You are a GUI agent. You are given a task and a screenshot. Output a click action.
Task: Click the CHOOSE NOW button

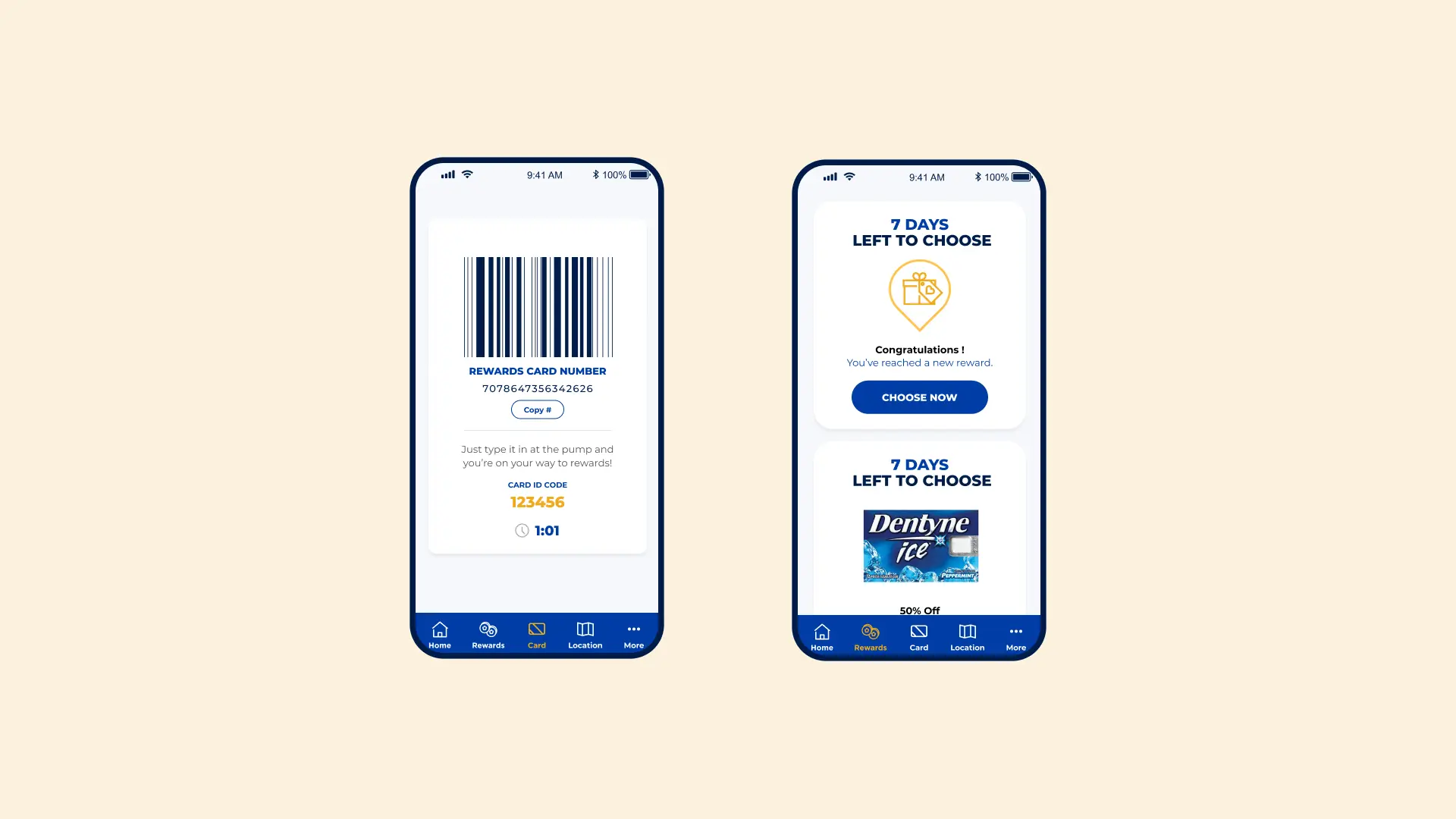(919, 397)
